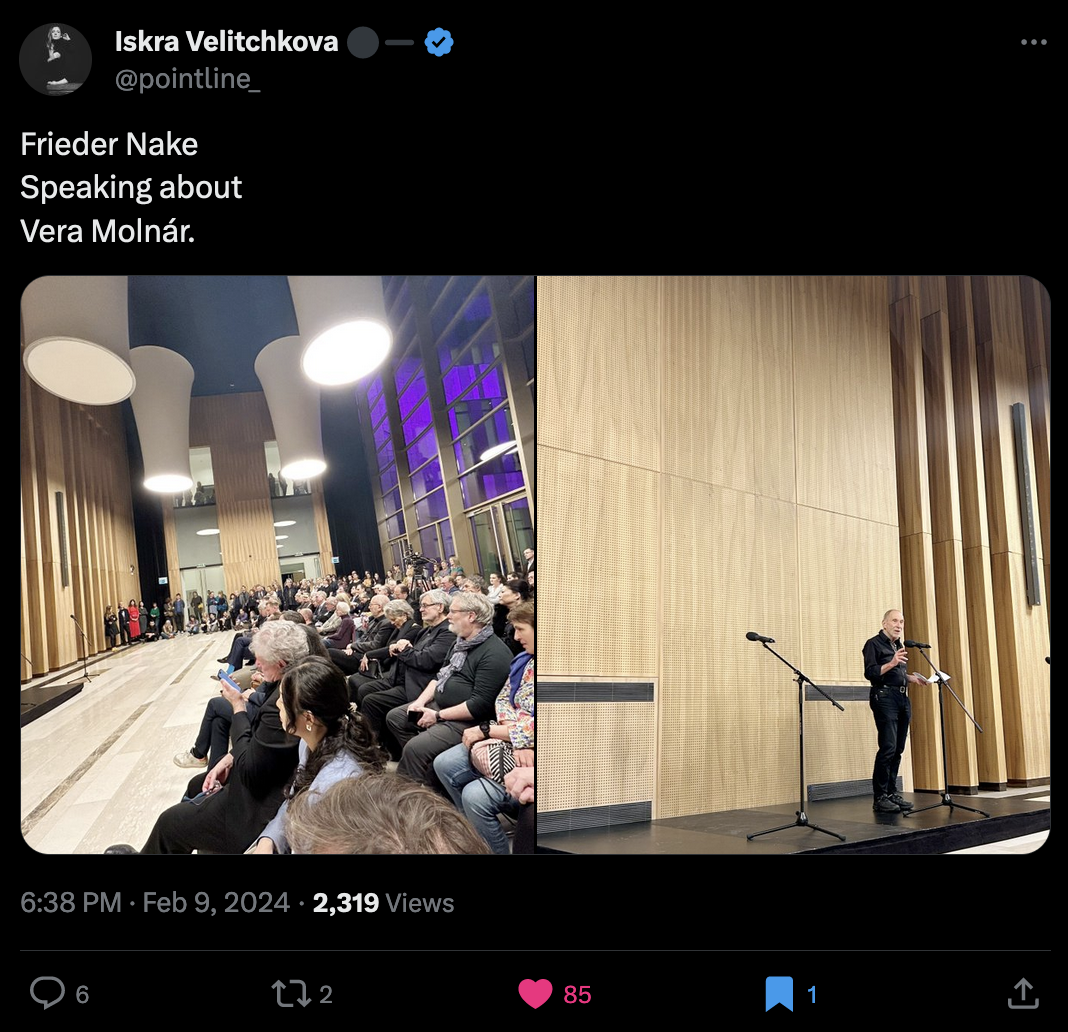This screenshot has width=1068, height=1032.
Task: Unlike the post via pink heart
Action: pos(535,994)
